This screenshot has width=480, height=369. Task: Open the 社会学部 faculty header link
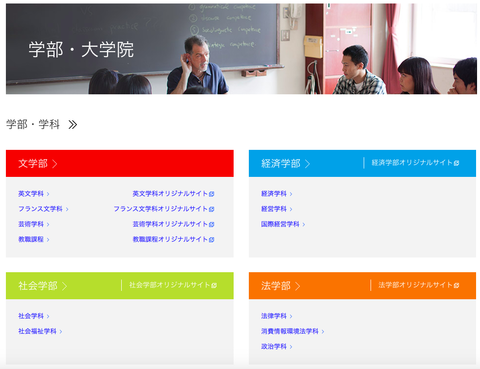38,286
